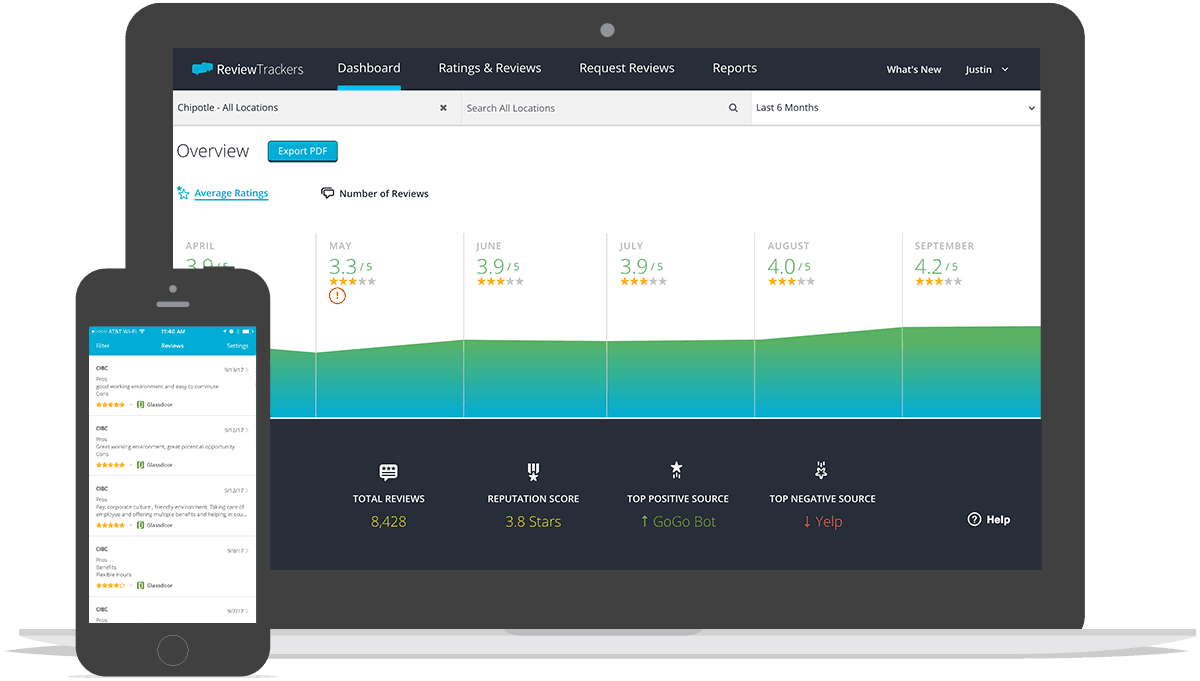This screenshot has width=1200, height=681.
Task: Select the MAY 3.3 rating column
Action: pyautogui.click(x=390, y=325)
